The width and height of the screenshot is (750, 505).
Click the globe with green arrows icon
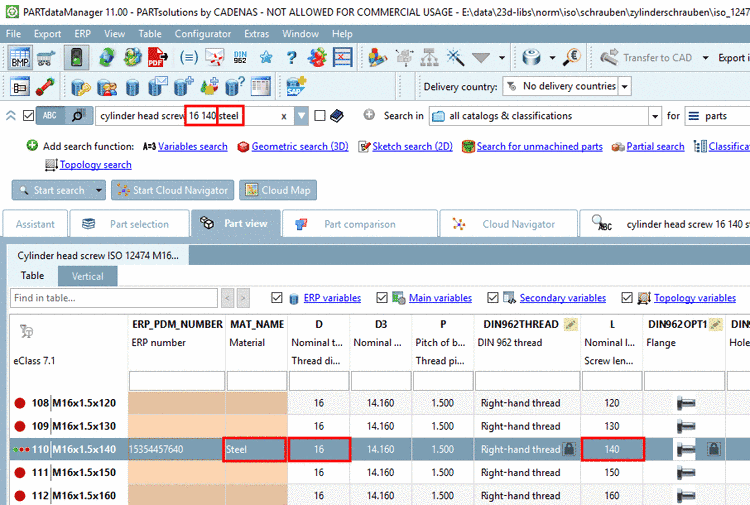coord(107,58)
